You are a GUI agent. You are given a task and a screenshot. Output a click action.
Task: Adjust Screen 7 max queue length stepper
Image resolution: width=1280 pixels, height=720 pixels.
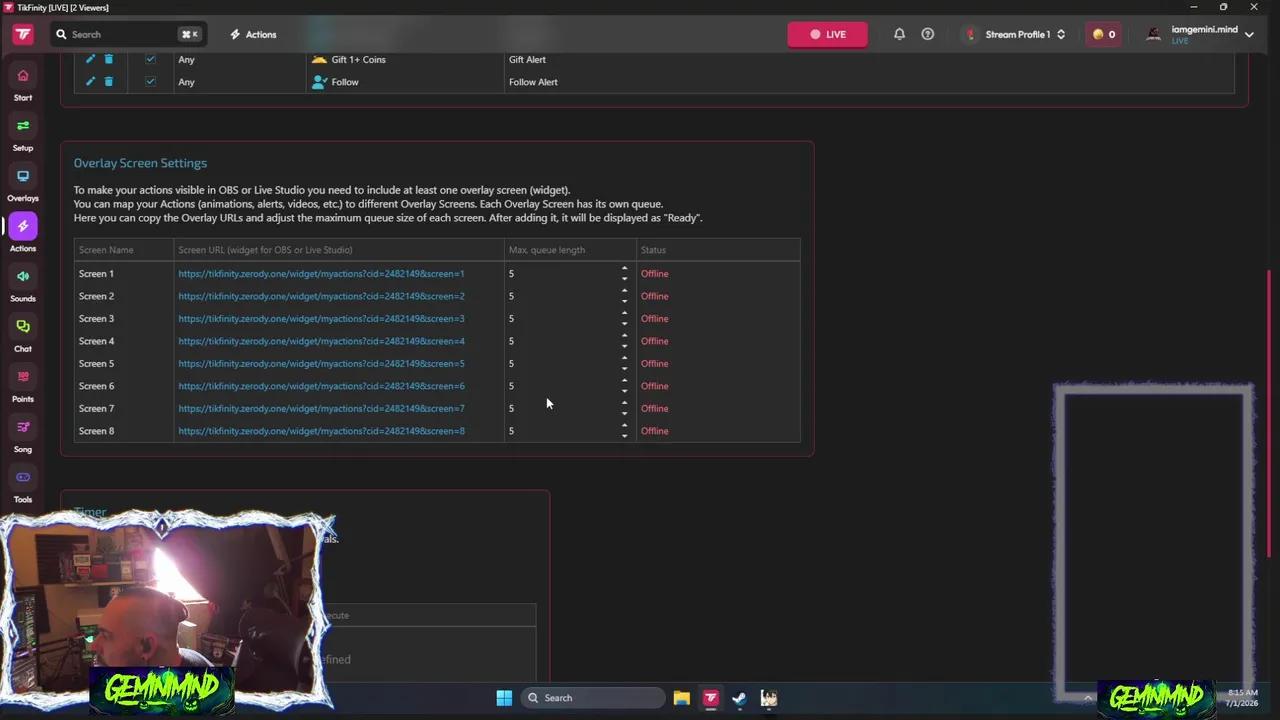(624, 408)
